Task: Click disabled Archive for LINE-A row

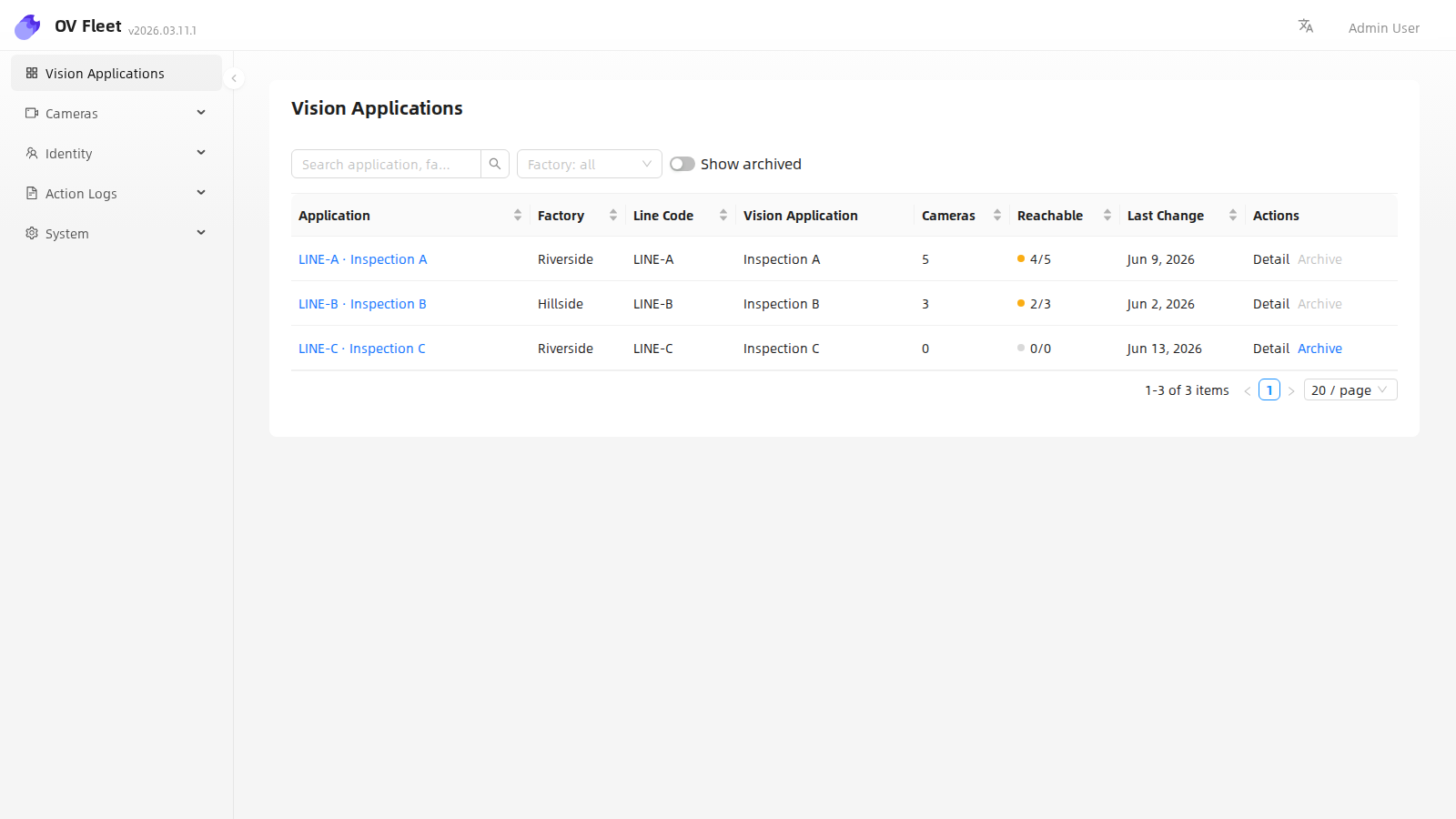Action: (x=1319, y=259)
